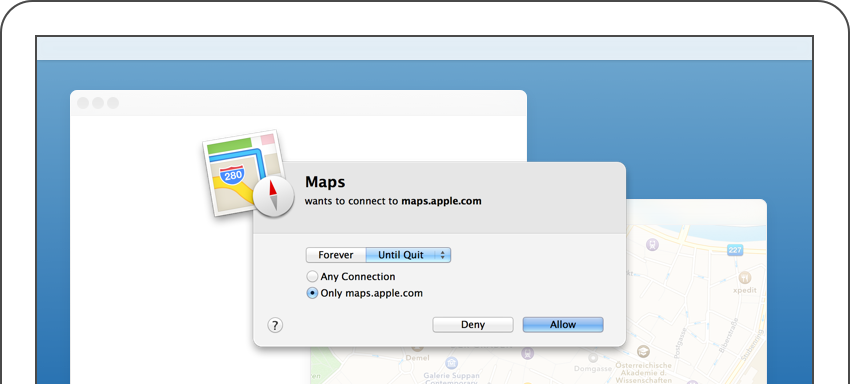Click the Österreichische Akademie graduation cap pin

pos(643,351)
